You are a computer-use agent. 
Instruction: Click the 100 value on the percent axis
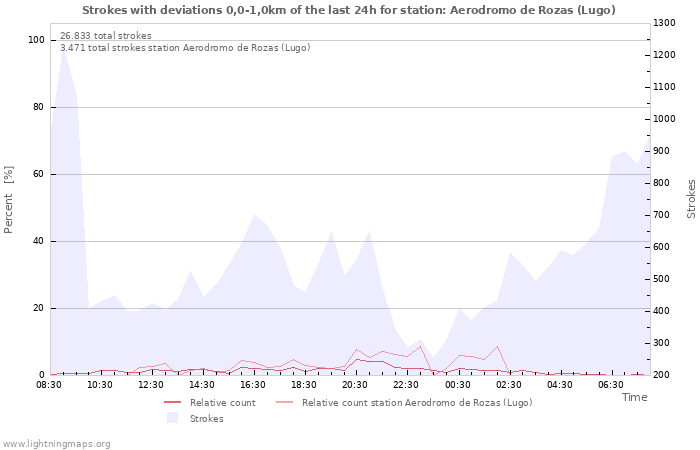pos(37,40)
